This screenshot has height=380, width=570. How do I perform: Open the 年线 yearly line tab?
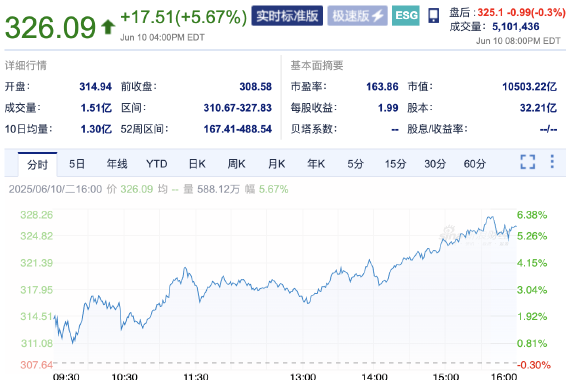[117, 164]
